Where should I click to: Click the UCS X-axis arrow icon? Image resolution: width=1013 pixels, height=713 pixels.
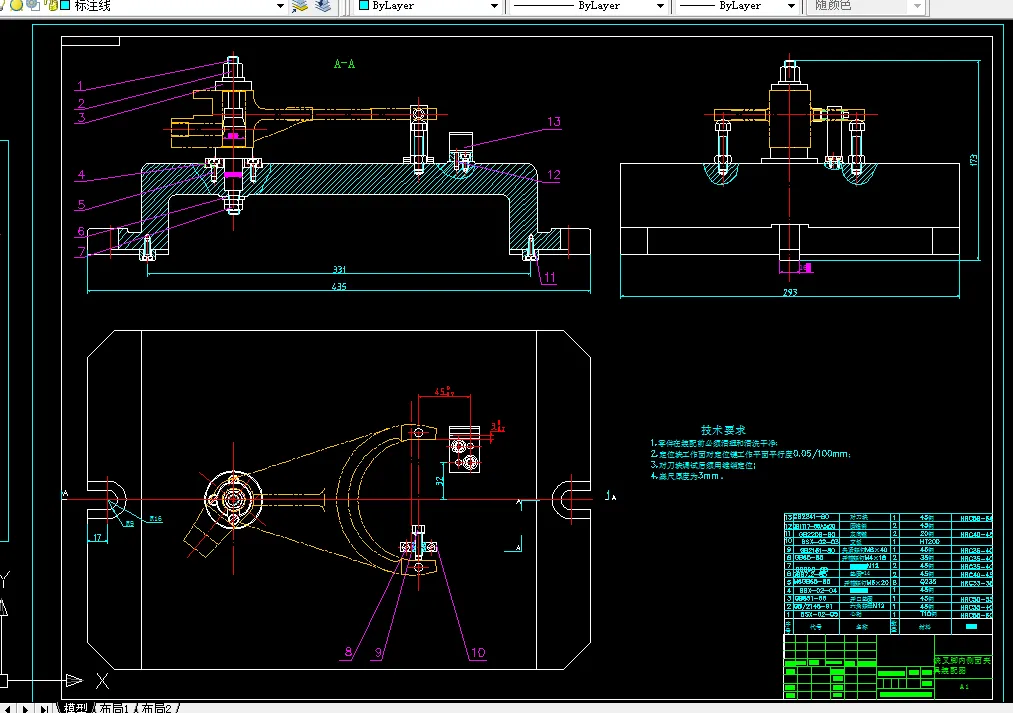[x=74, y=681]
